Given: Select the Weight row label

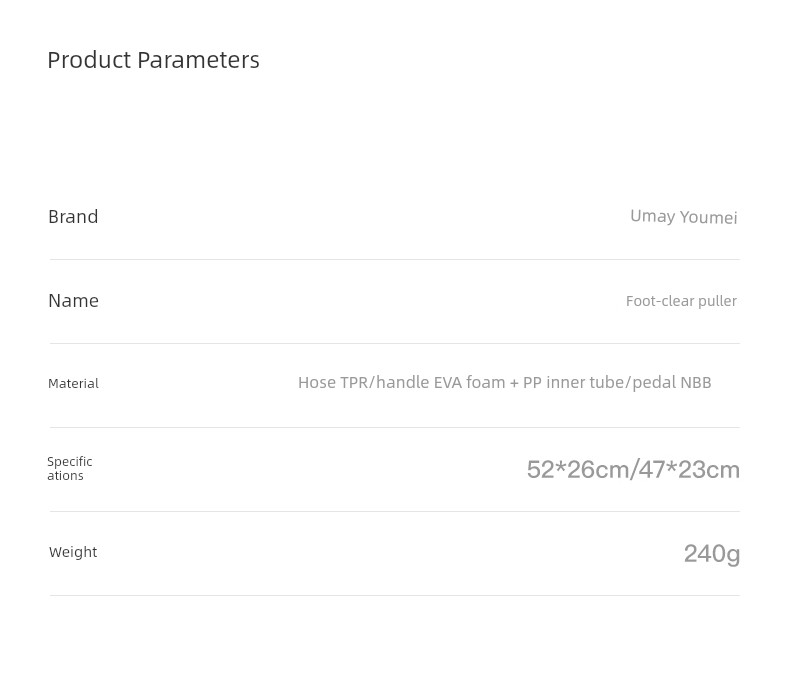Looking at the screenshot, I should [73, 552].
